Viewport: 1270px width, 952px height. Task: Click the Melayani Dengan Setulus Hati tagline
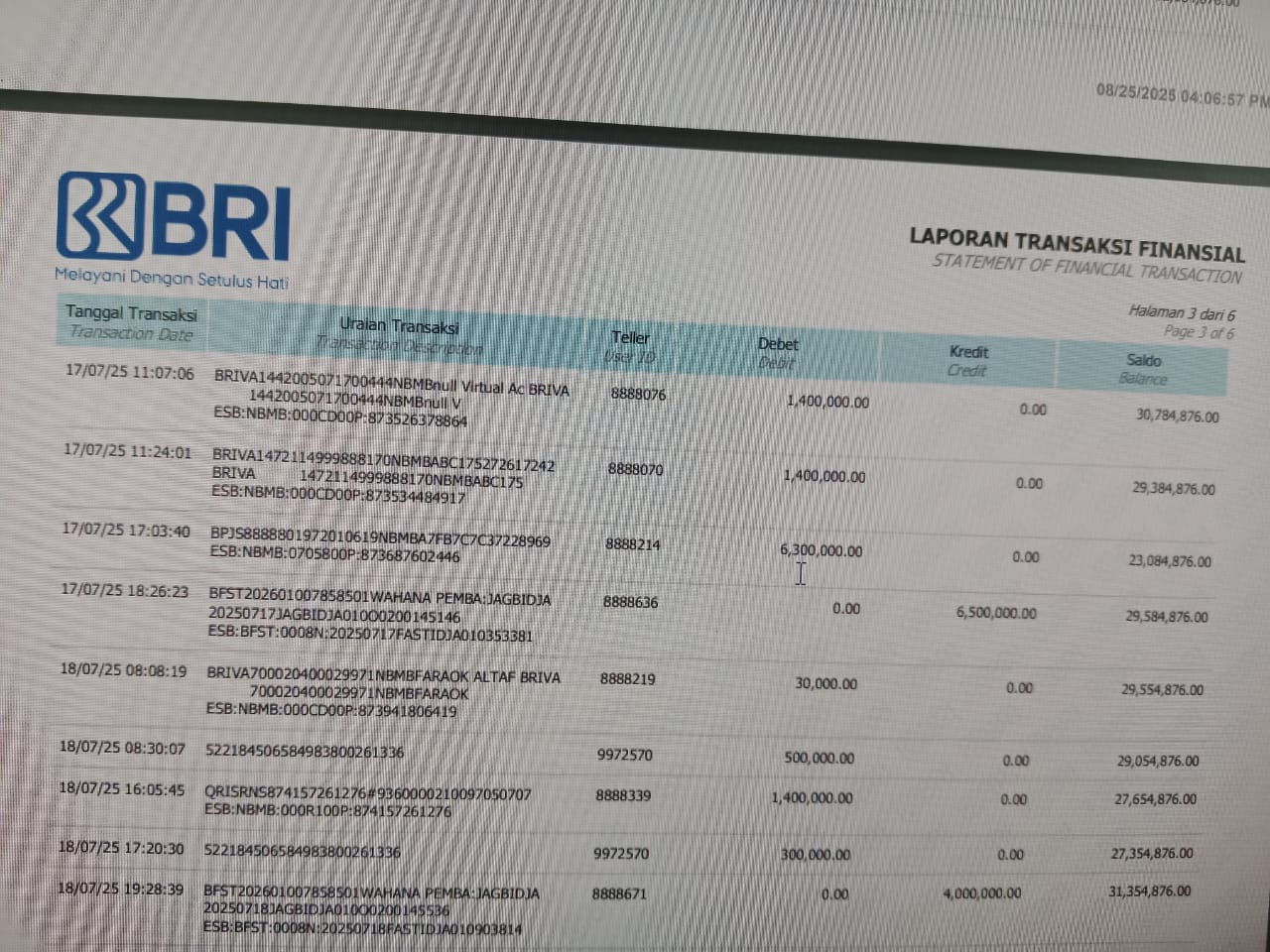click(x=172, y=280)
